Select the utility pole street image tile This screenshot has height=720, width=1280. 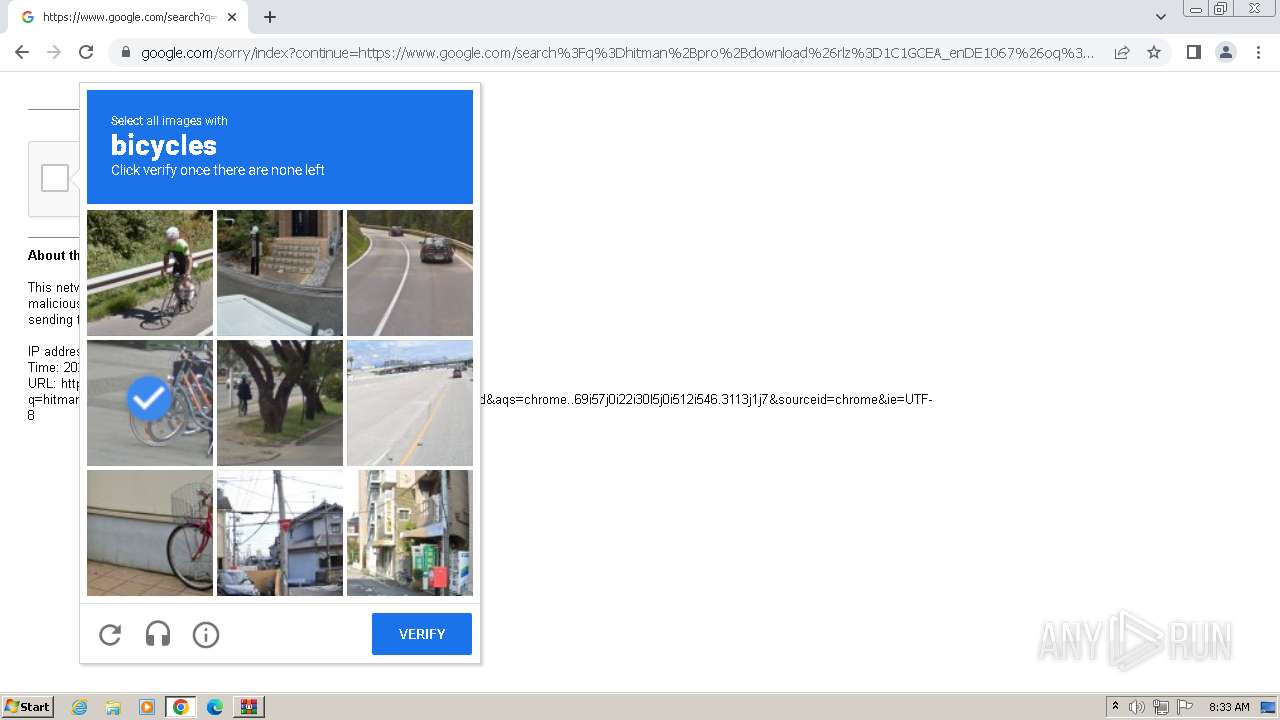[x=280, y=533]
